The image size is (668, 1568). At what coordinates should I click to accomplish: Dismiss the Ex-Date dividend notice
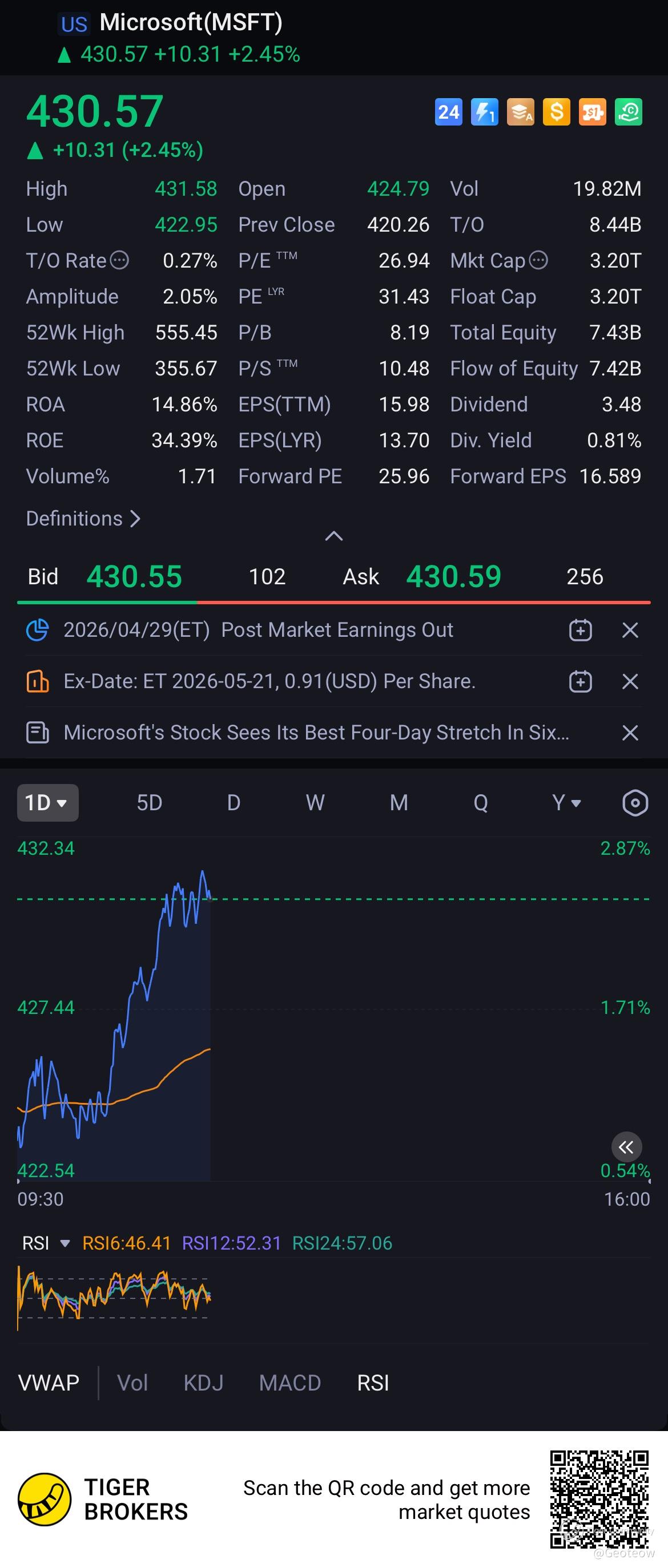[x=630, y=681]
